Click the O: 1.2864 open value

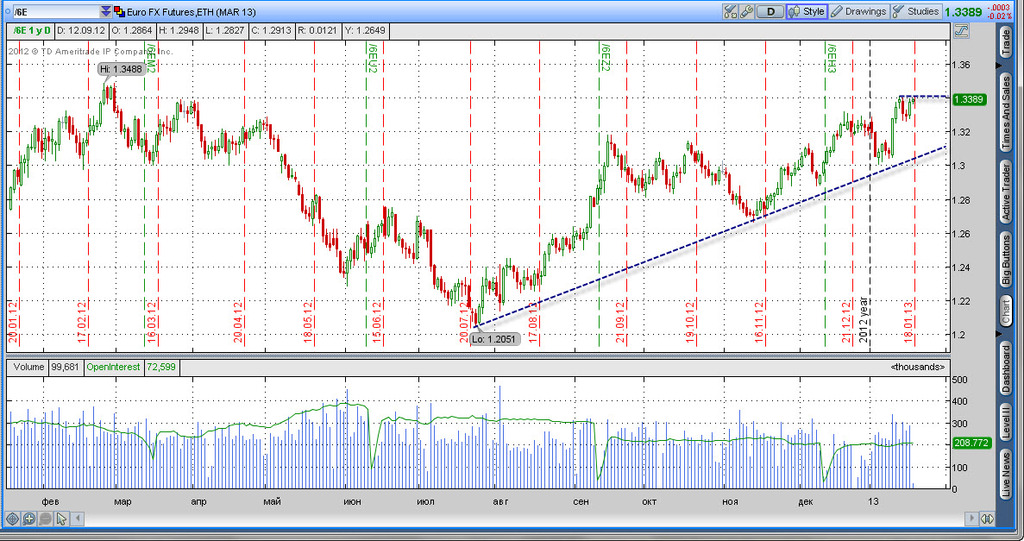coord(133,31)
